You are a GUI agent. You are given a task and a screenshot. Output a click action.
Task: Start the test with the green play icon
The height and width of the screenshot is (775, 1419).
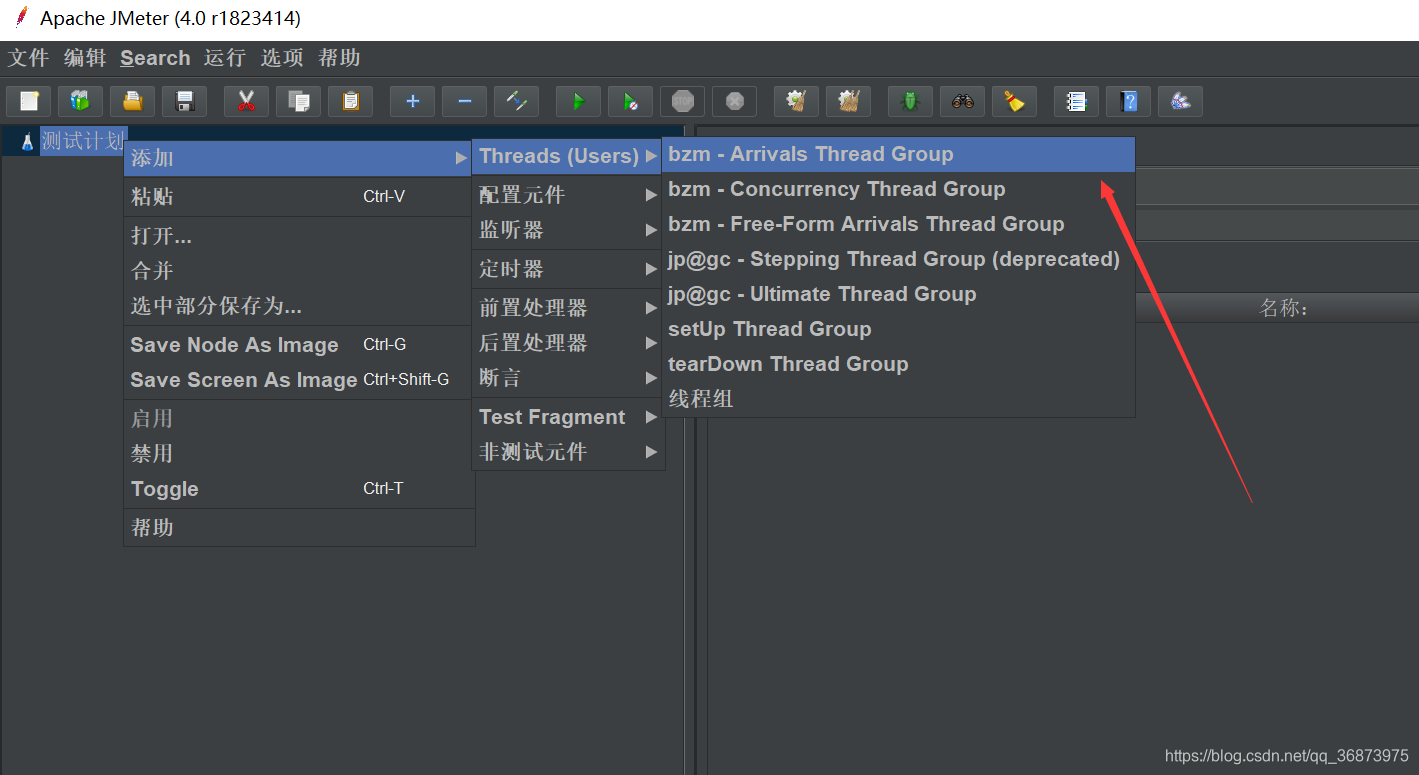578,101
